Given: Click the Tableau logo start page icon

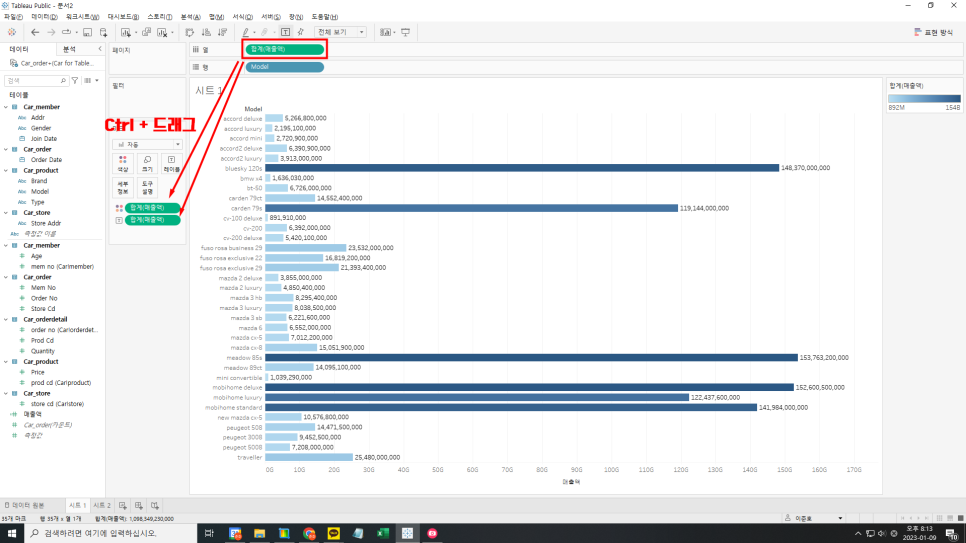Looking at the screenshot, I should coord(11,32).
